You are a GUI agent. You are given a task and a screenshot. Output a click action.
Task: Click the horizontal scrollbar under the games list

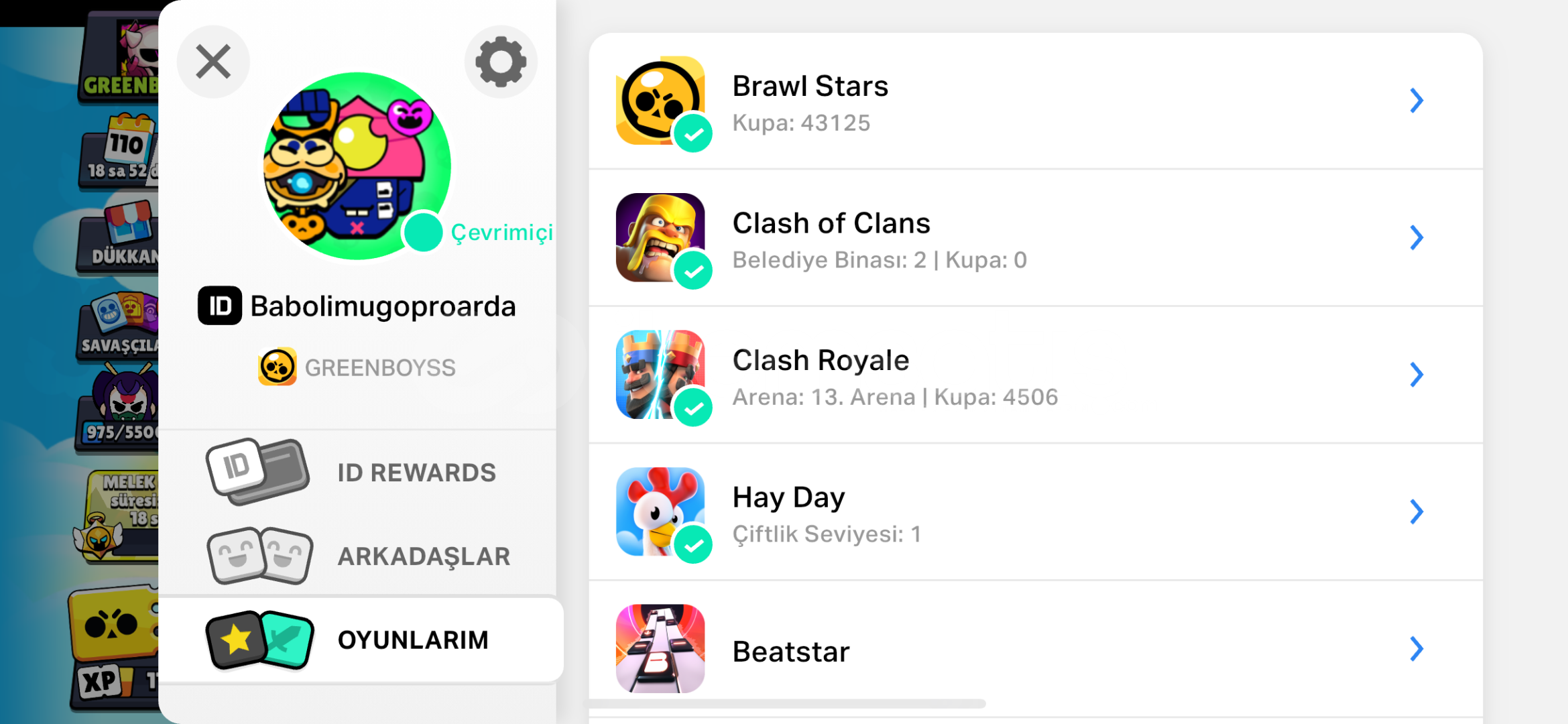[x=787, y=703]
